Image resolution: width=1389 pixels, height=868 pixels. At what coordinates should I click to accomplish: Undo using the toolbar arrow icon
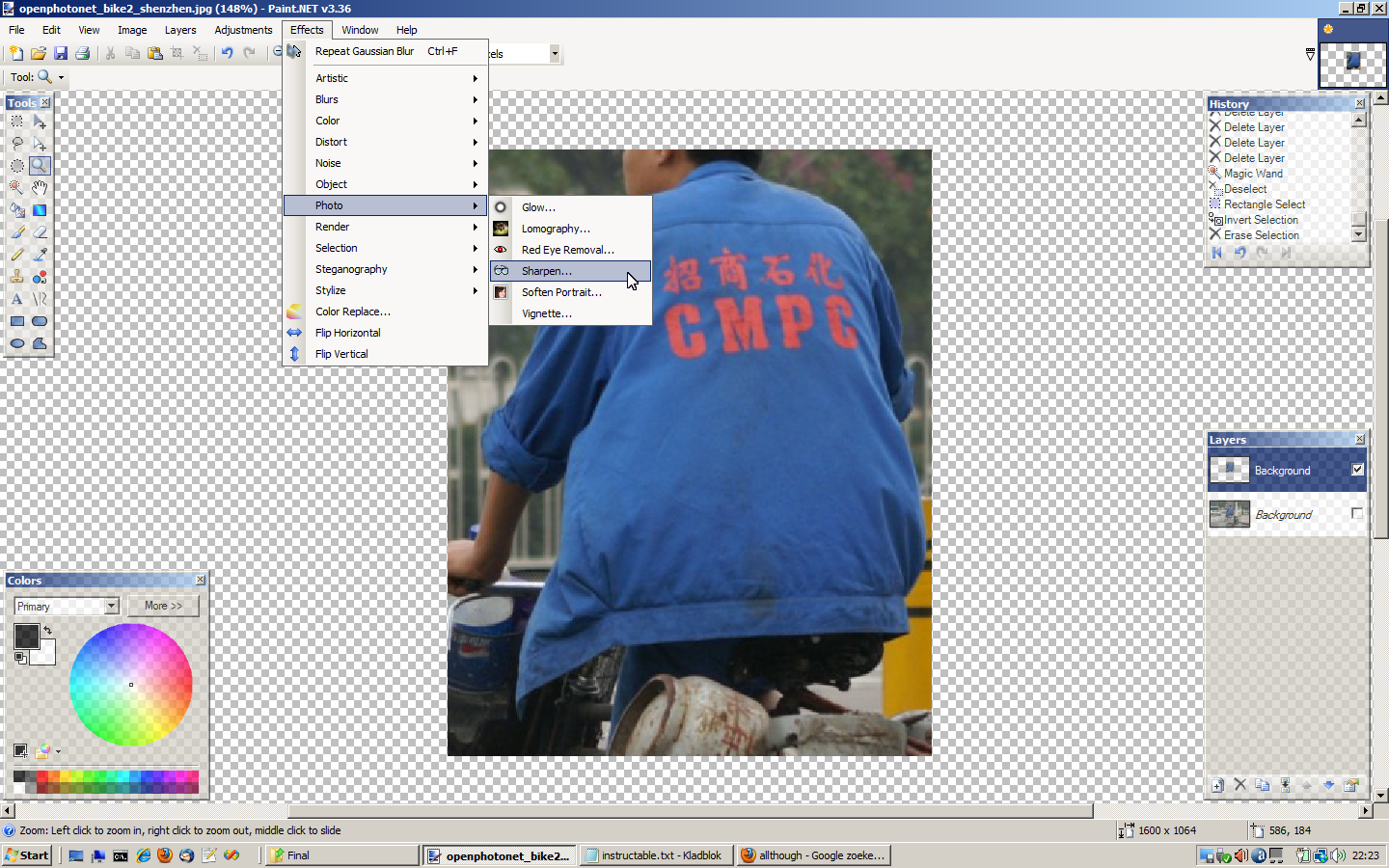point(226,53)
